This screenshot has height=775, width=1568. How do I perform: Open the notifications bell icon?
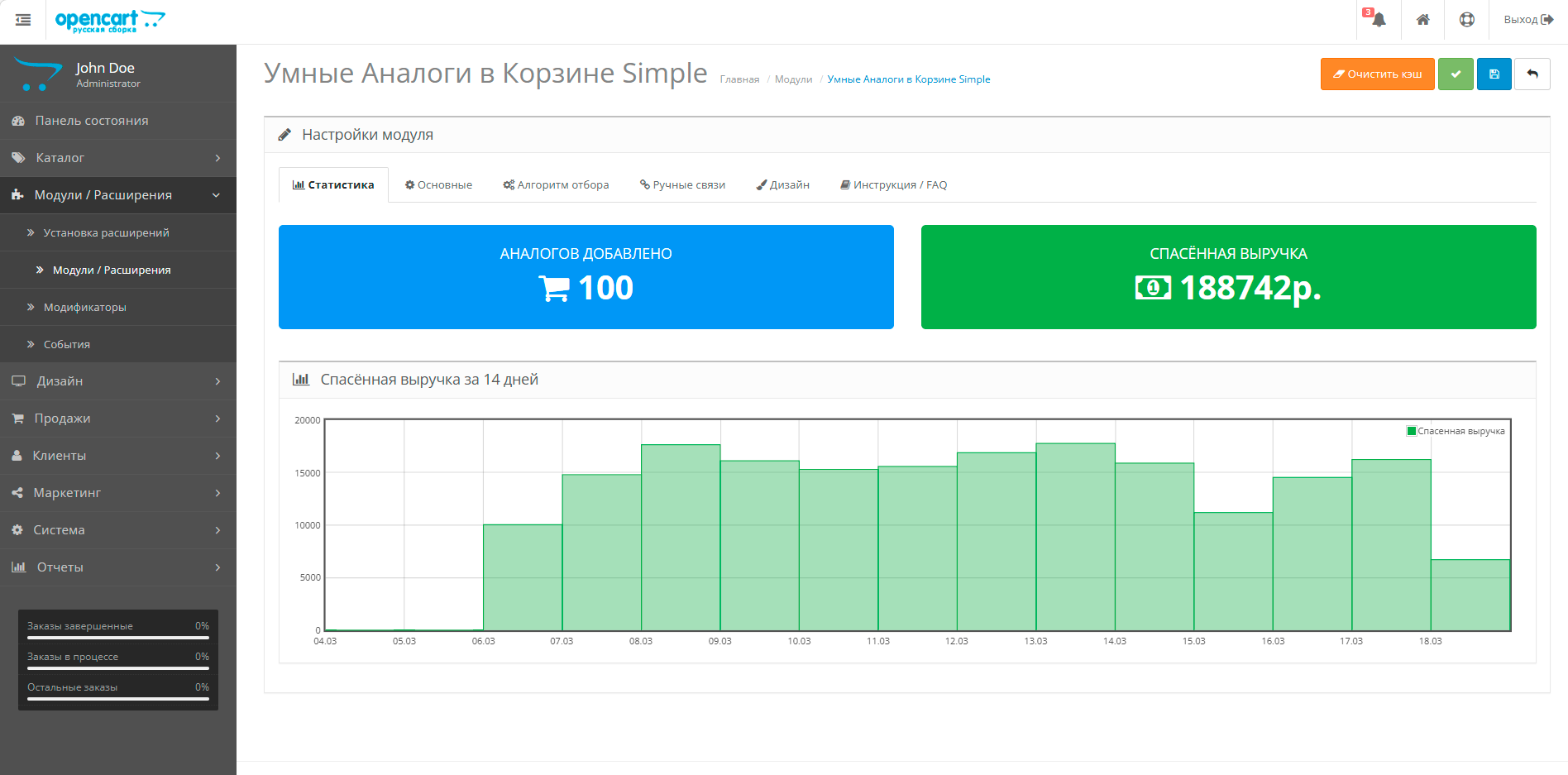click(1378, 20)
